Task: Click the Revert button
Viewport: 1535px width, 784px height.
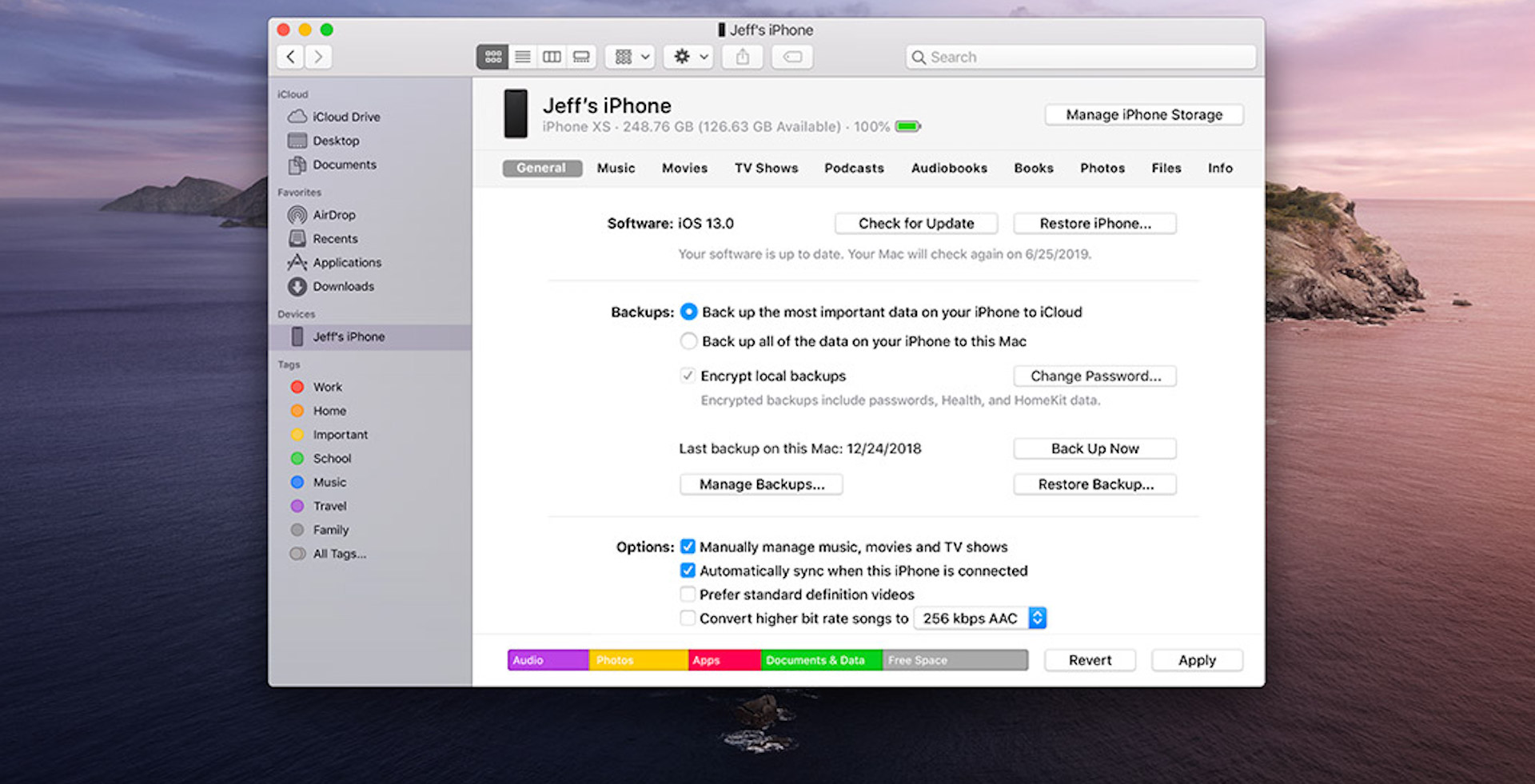Action: [1090, 660]
